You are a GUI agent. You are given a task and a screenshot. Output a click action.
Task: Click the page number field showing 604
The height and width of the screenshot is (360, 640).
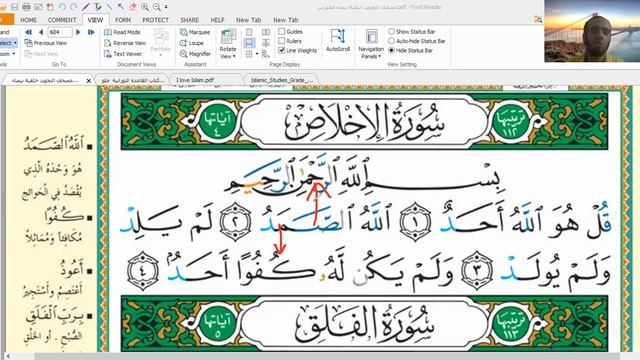point(60,32)
